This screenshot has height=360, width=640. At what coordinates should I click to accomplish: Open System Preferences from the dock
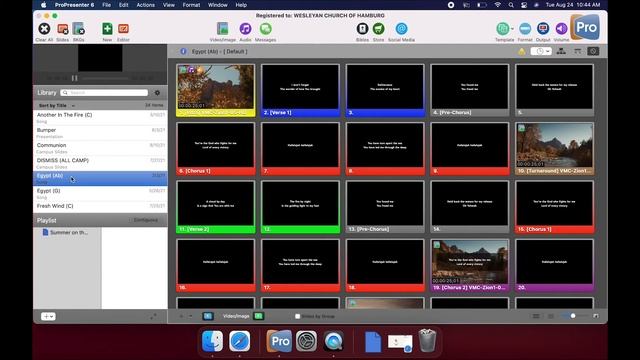point(306,341)
